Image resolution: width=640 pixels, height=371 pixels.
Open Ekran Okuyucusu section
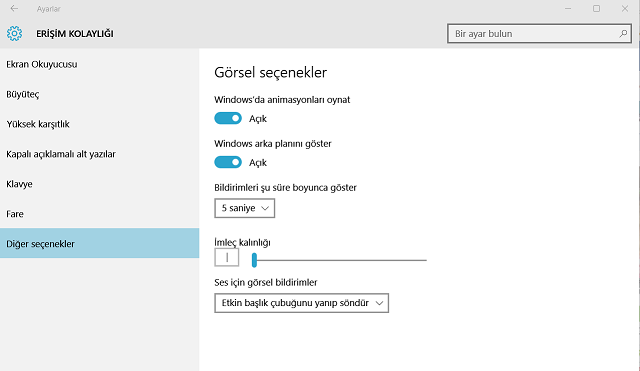pyautogui.click(x=100, y=64)
